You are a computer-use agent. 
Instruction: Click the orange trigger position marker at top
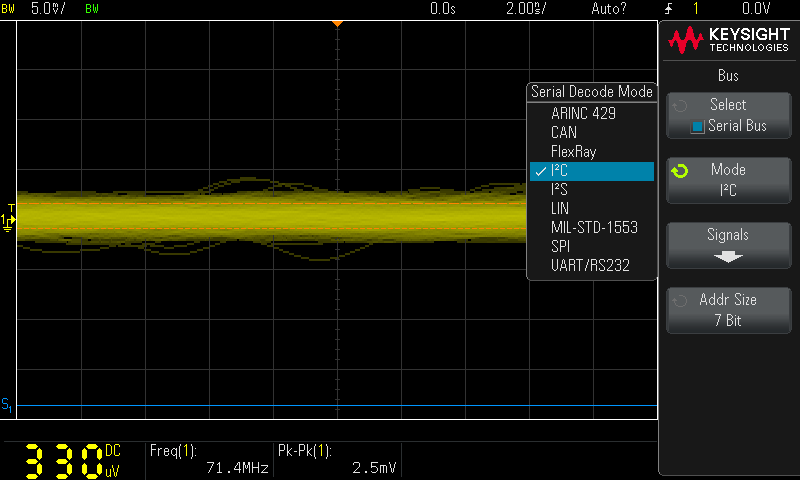coord(337,22)
